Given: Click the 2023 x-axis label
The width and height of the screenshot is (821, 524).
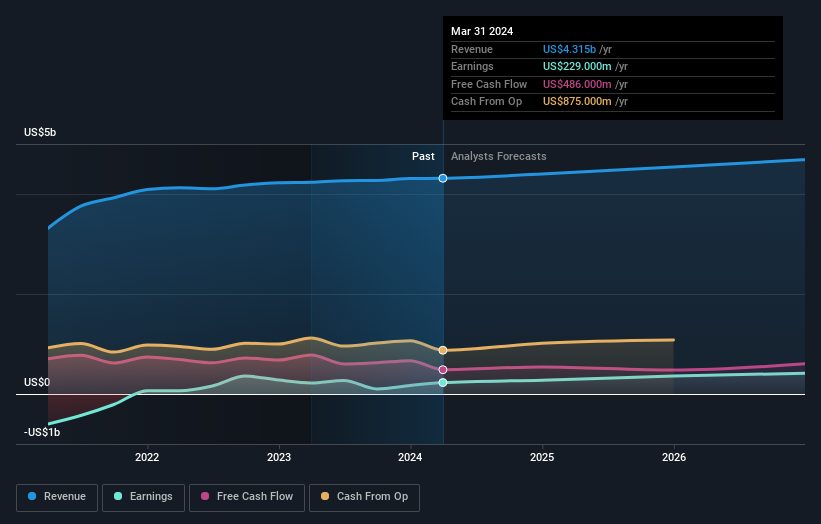Looking at the screenshot, I should tap(279, 457).
